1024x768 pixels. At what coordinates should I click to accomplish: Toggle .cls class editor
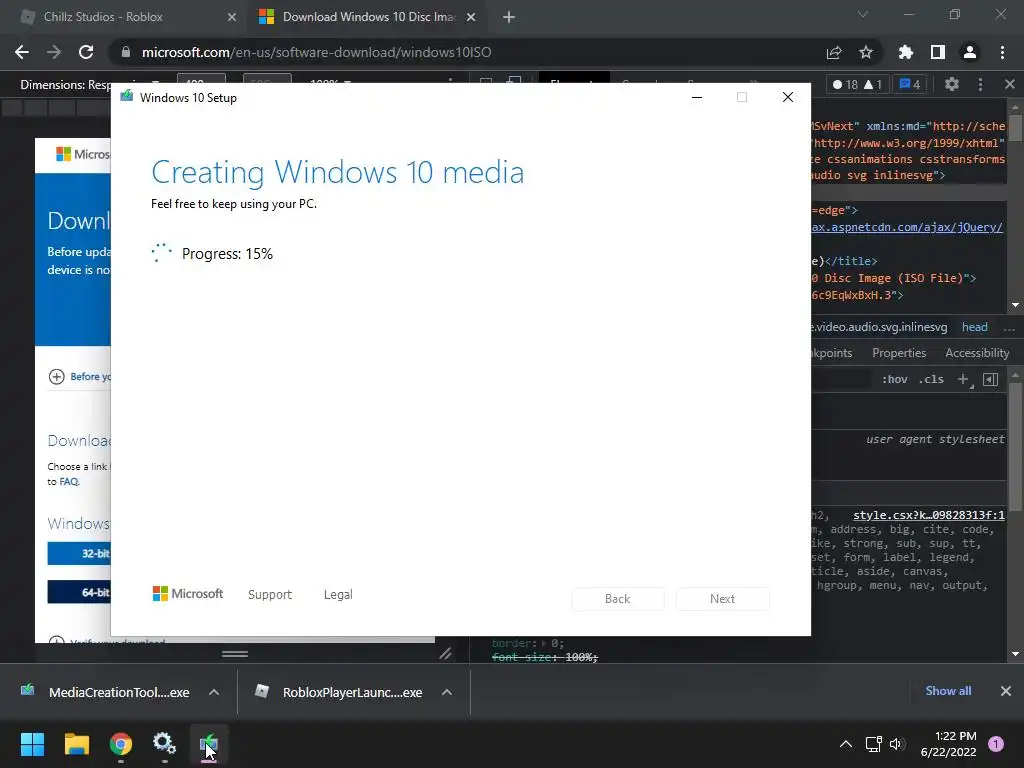931,379
